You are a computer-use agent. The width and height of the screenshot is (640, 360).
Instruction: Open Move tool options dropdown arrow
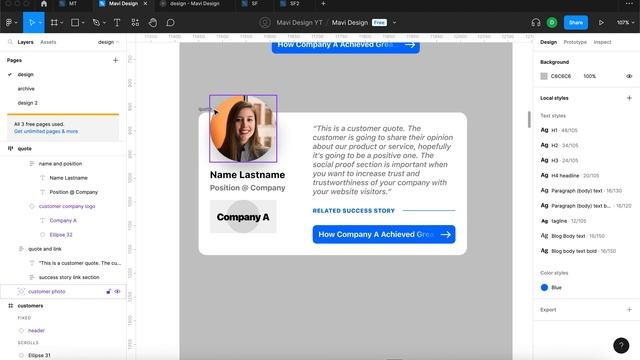[40, 23]
